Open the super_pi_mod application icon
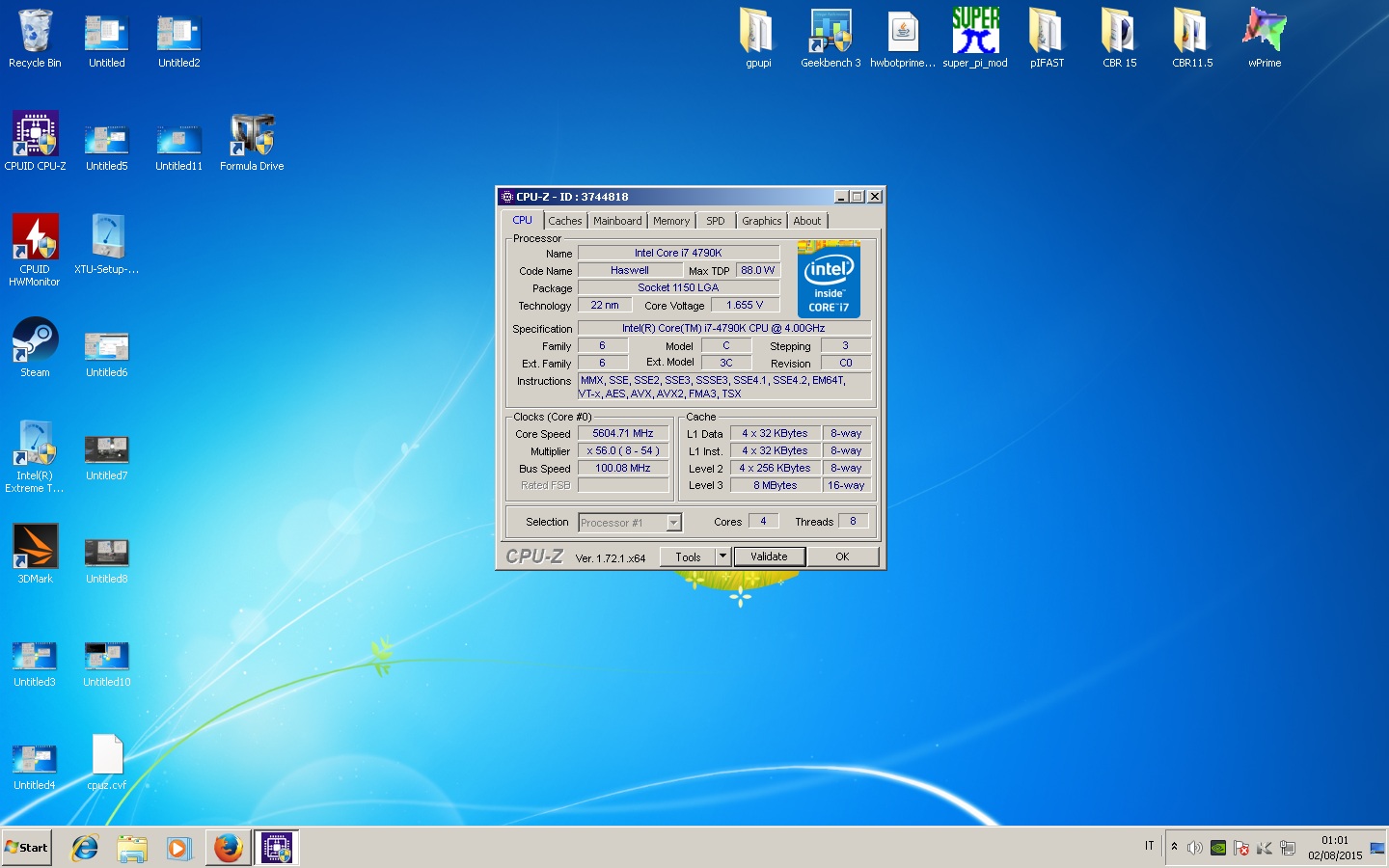Screen dimensions: 1389x868 pos(975,39)
